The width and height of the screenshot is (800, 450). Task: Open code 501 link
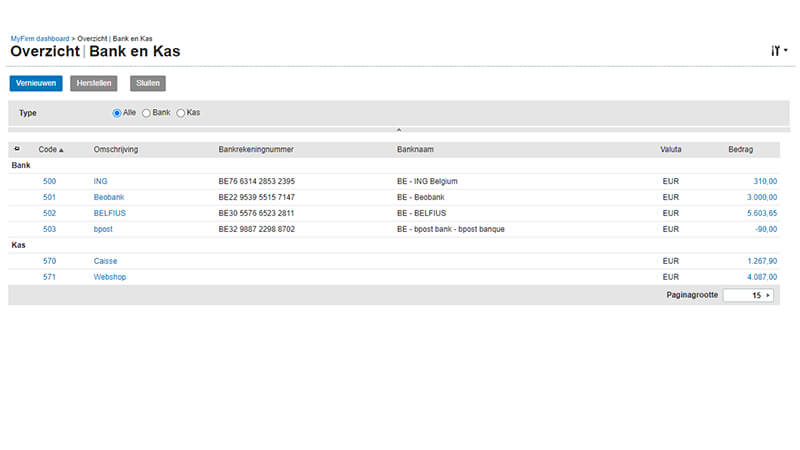tap(49, 197)
